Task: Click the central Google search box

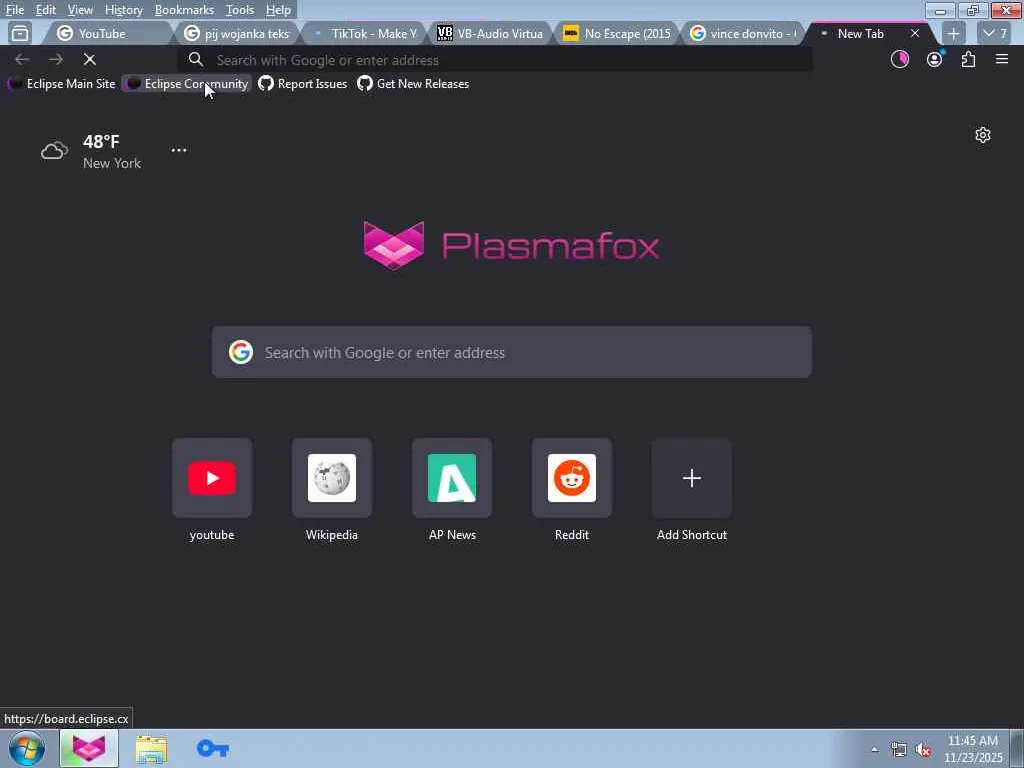Action: [512, 353]
